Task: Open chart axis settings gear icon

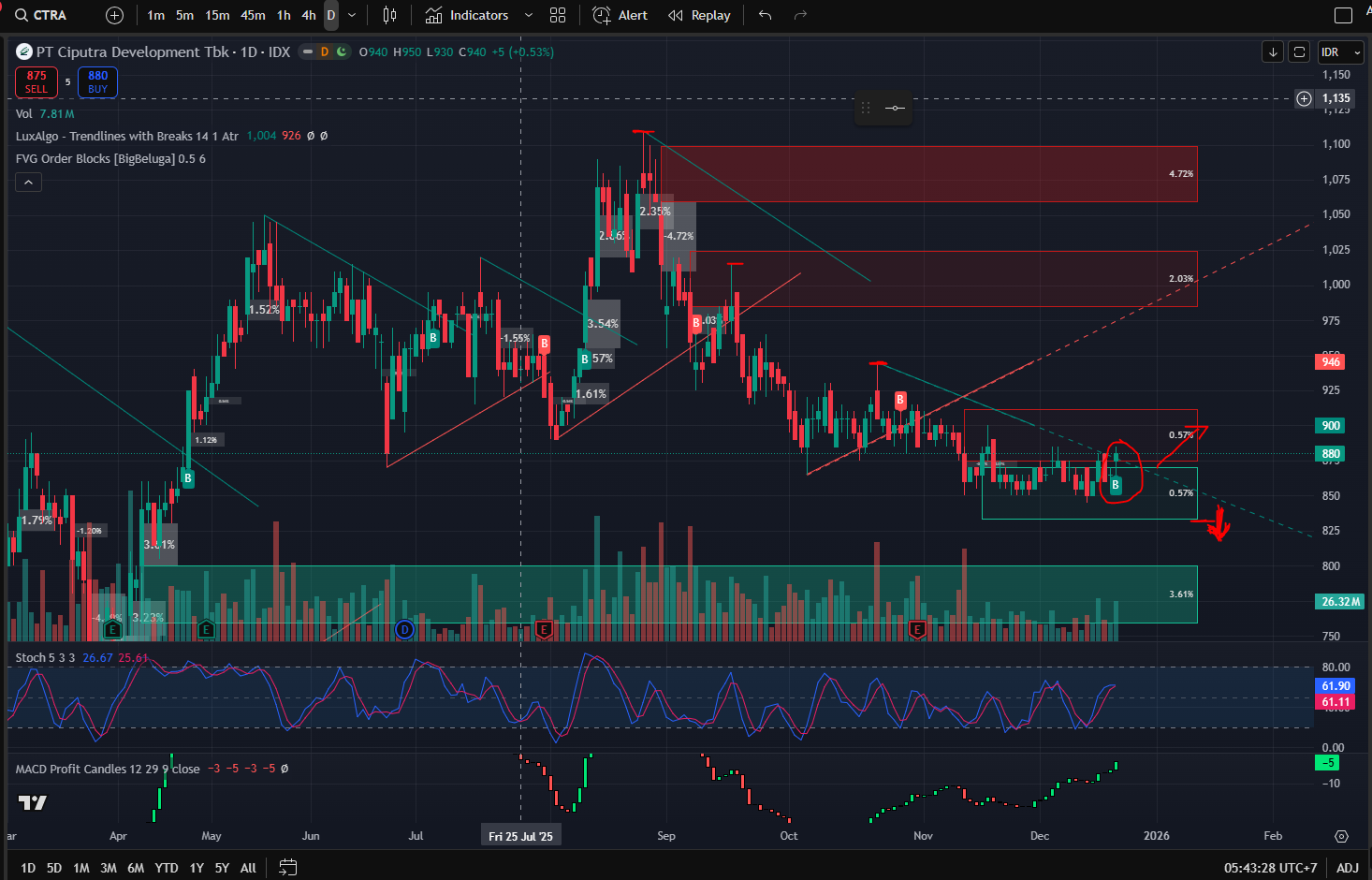Action: 1341,836
